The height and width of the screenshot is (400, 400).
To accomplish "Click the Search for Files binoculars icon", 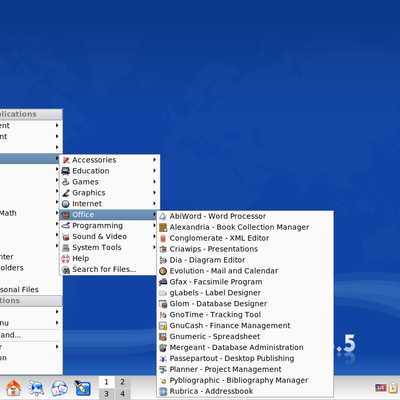I will [x=66, y=270].
